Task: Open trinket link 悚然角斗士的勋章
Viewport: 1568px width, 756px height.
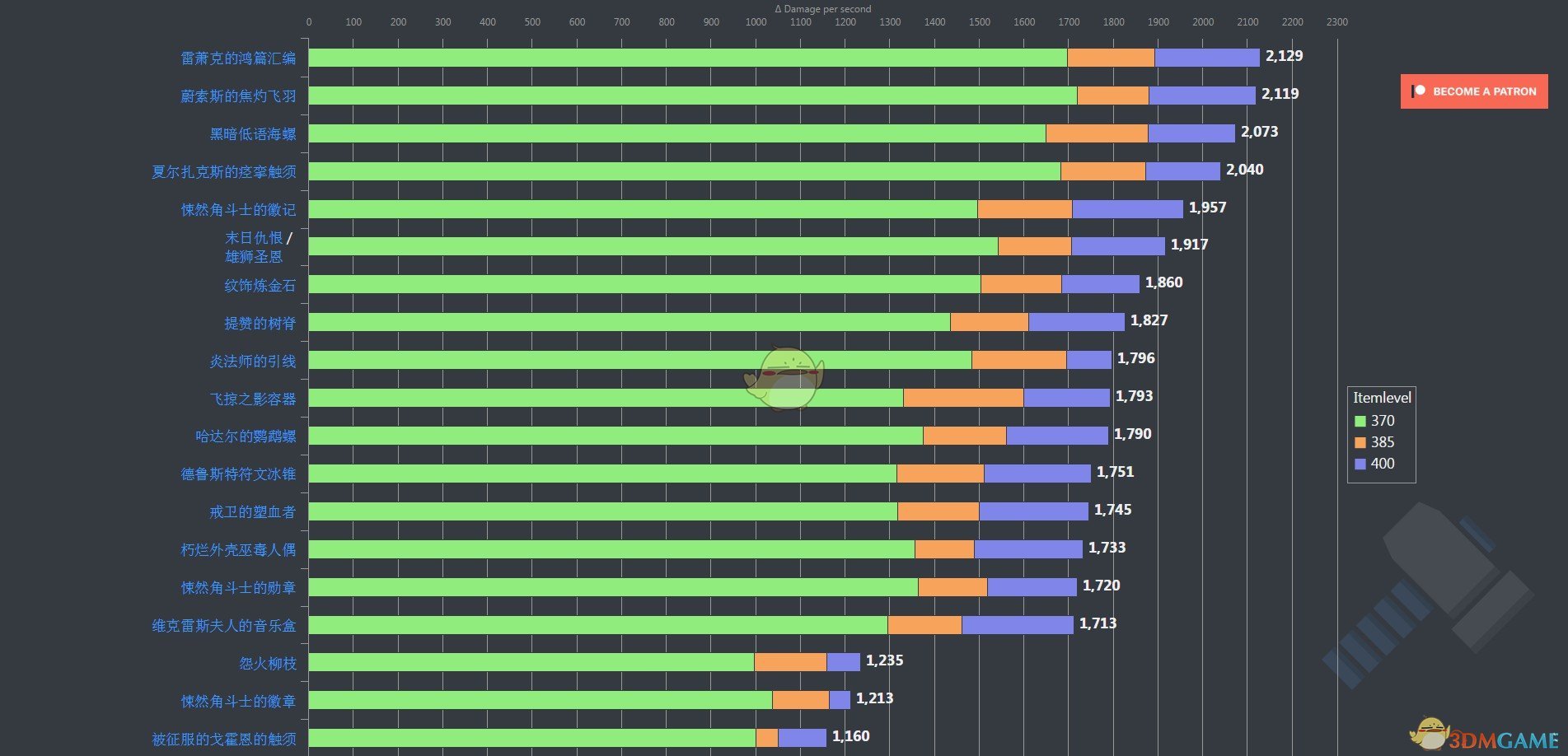Action: (238, 587)
